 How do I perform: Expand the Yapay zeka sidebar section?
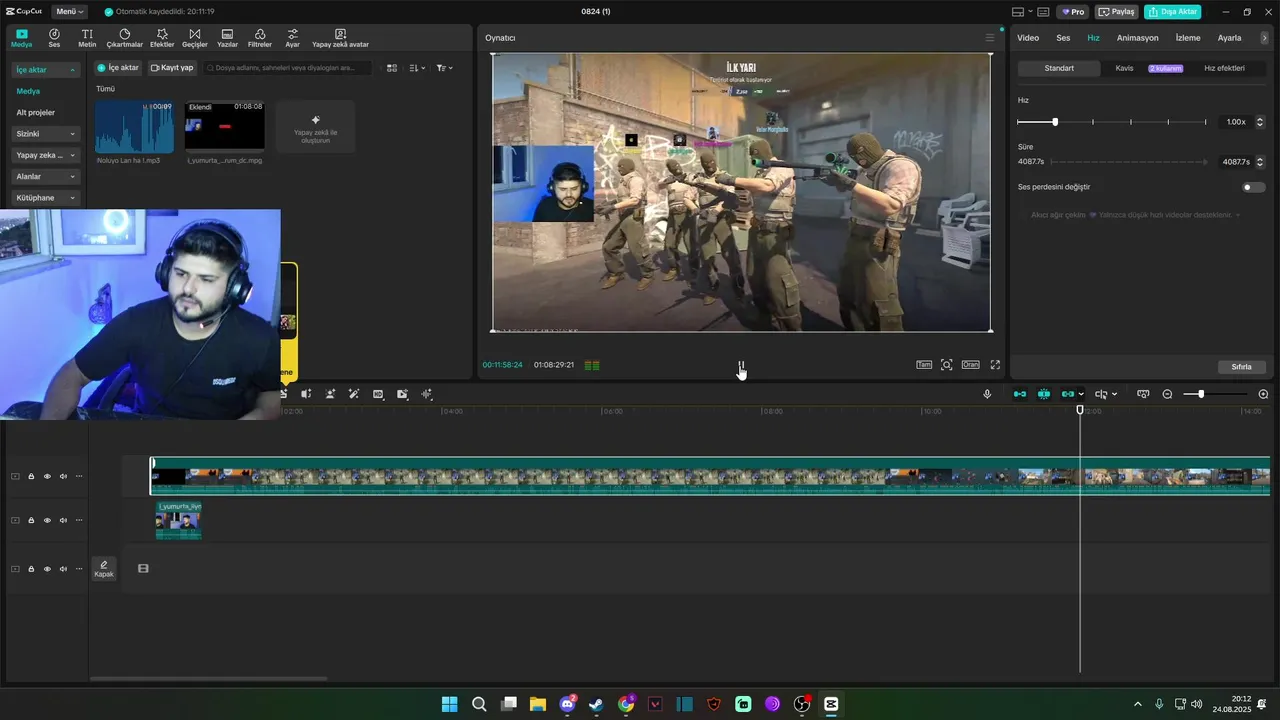(x=46, y=155)
